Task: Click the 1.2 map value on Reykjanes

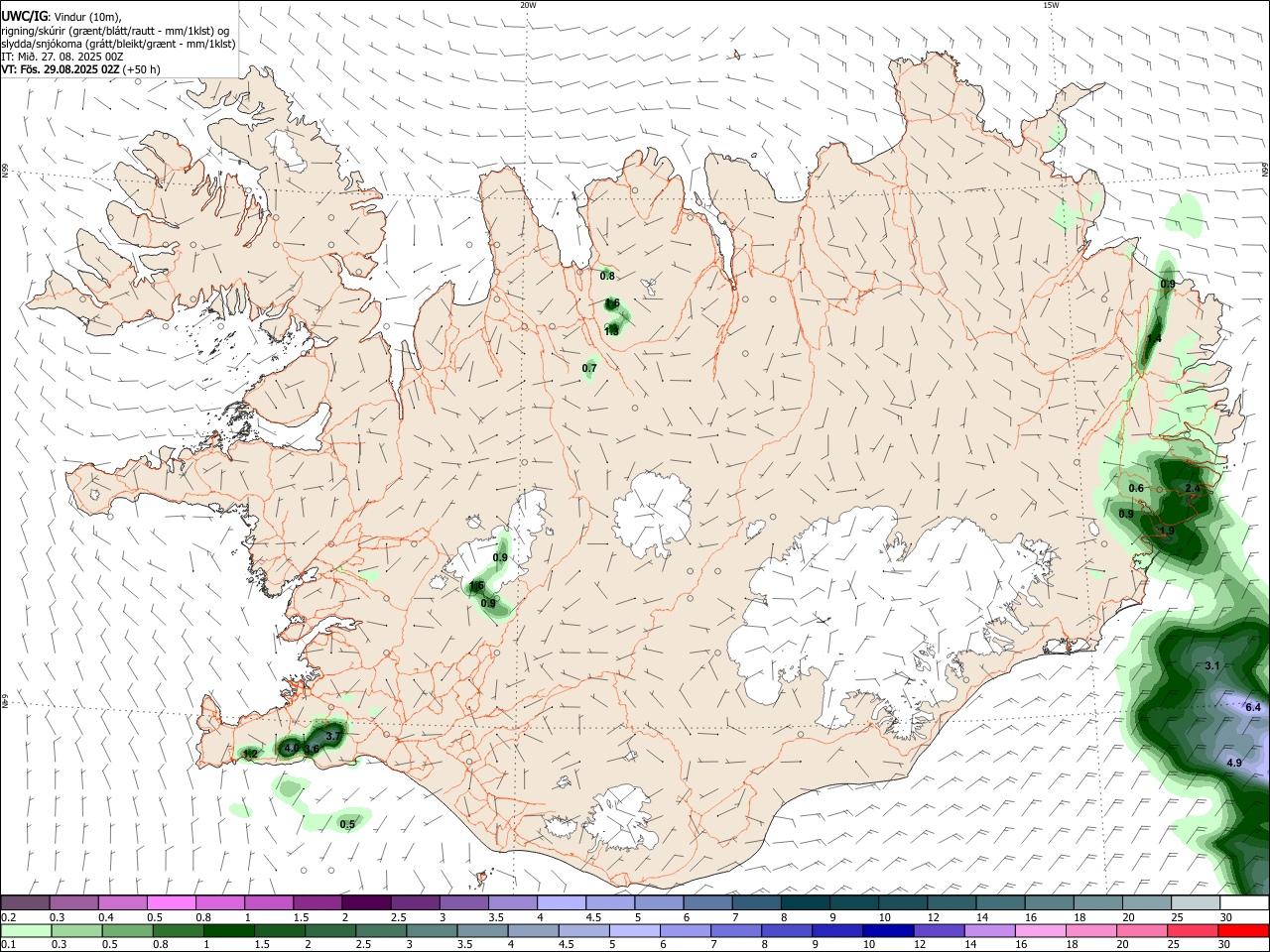Action: click(x=250, y=754)
